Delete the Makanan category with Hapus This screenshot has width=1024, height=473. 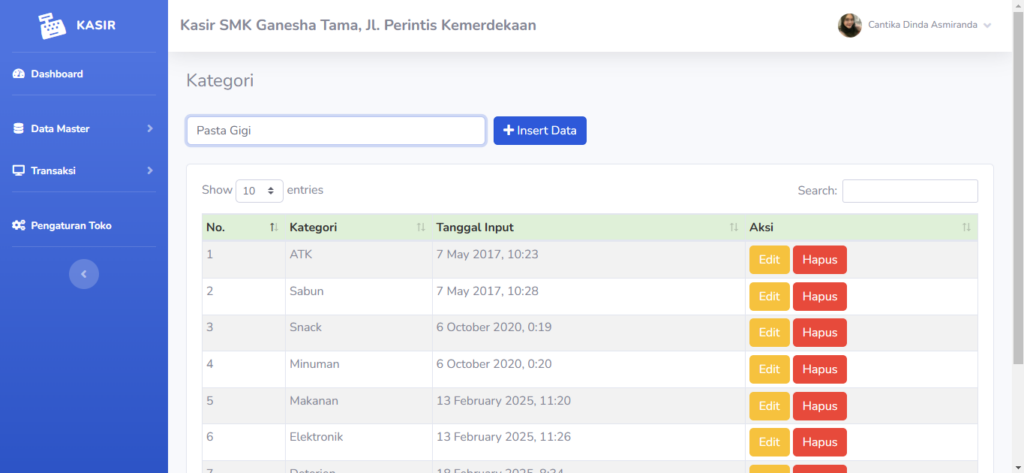pos(820,406)
